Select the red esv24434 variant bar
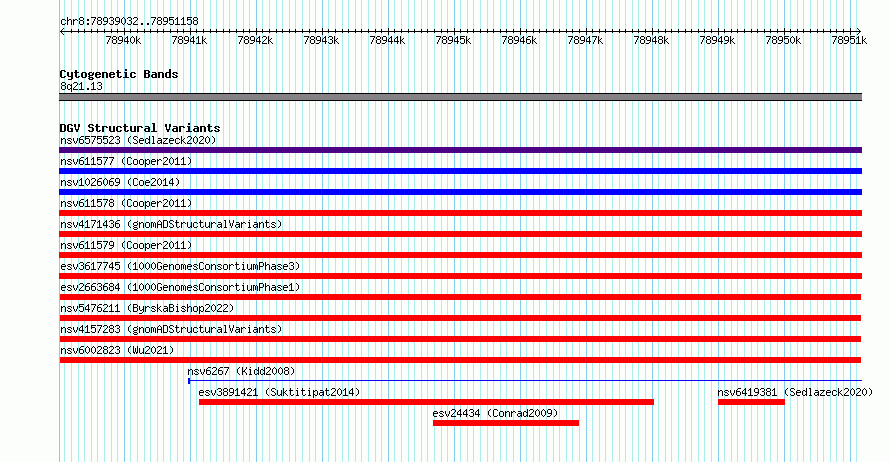Viewport: 890px width, 462px height. pos(506,423)
